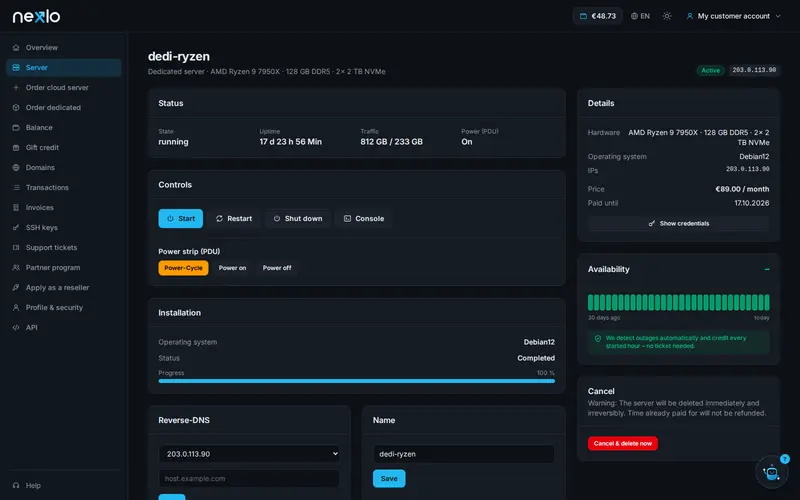Click the Cancel & delete now button
800x500 pixels.
point(622,443)
